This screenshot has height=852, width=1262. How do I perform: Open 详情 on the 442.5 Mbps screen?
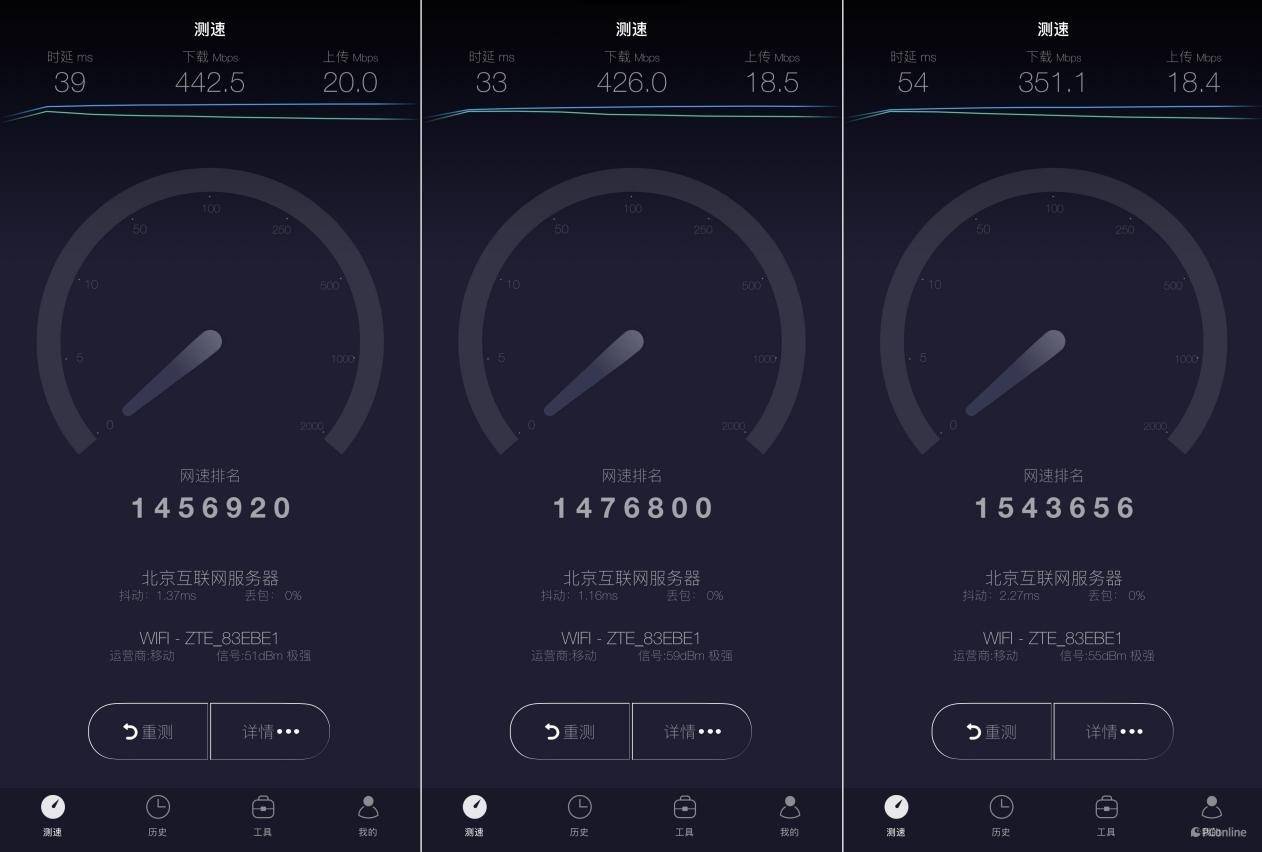270,731
